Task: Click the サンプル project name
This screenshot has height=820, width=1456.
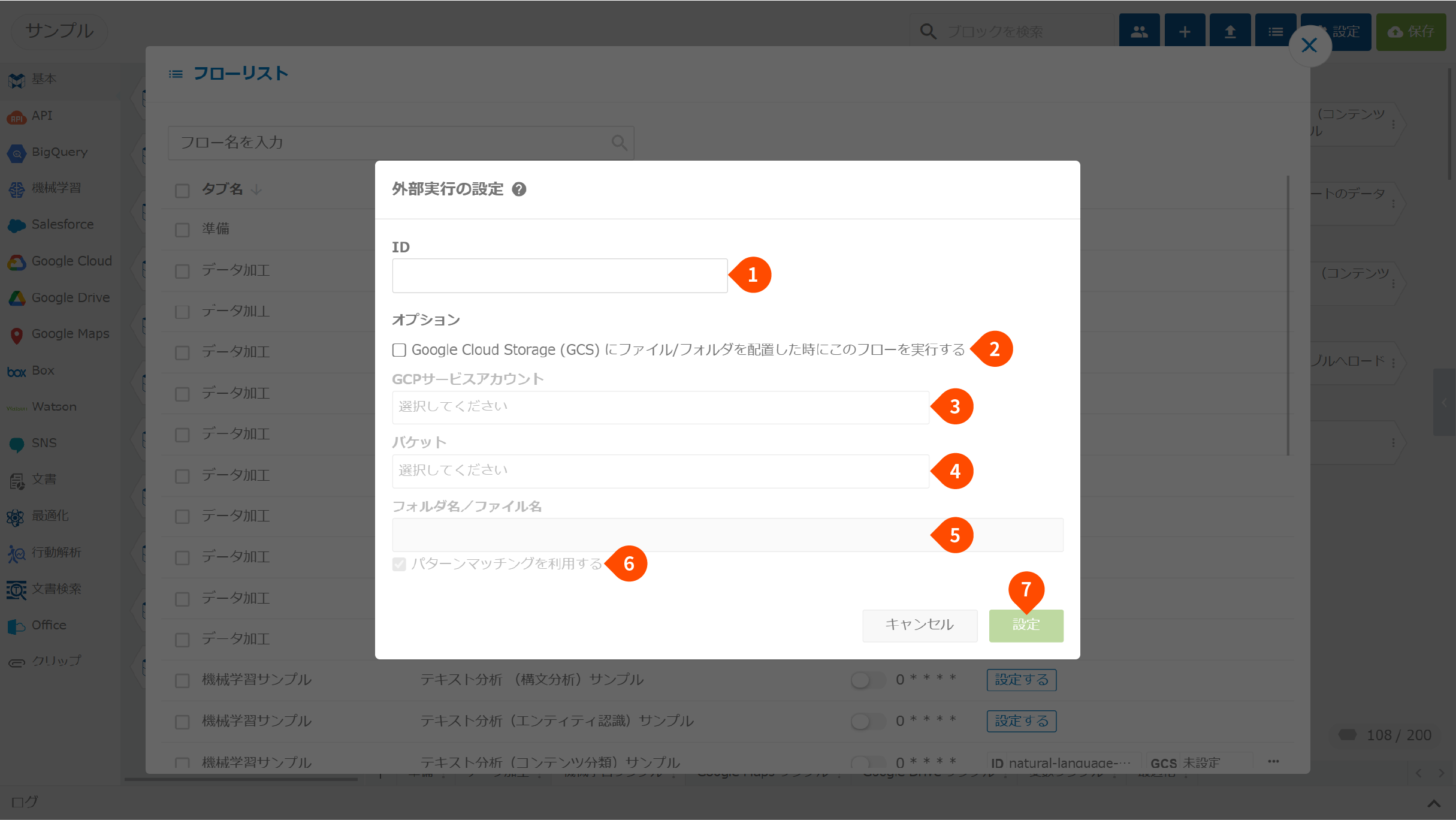Action: 60,31
